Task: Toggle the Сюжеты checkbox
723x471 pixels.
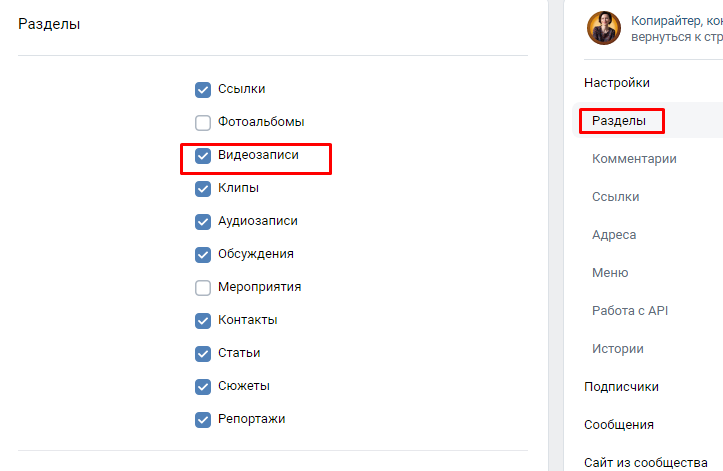Action: click(x=203, y=386)
